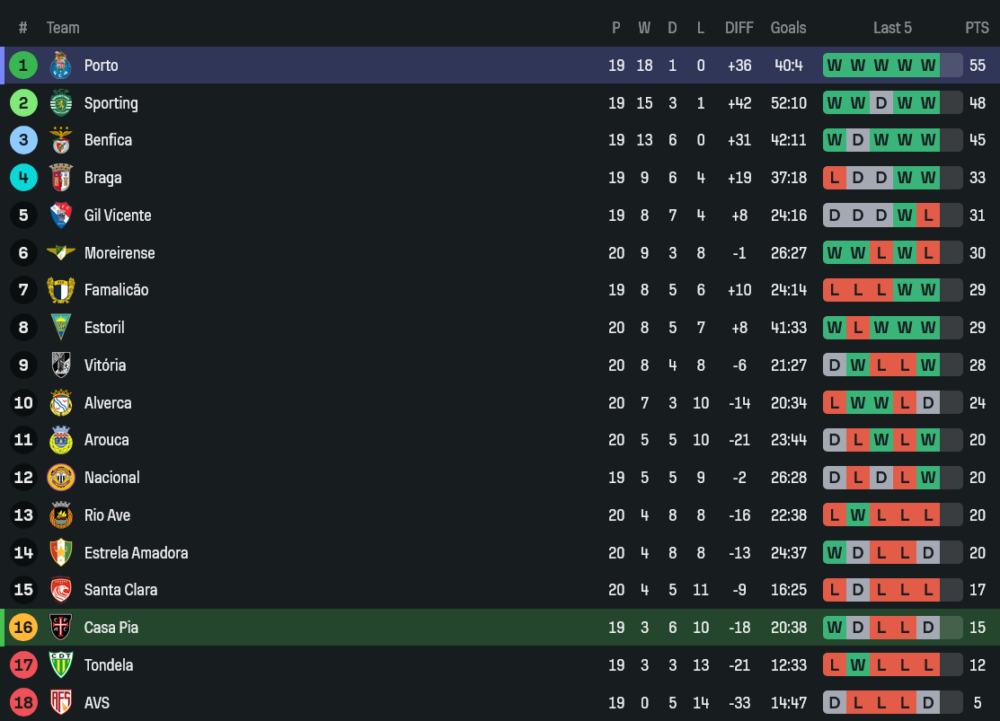Click the Last 5 column header
Image resolution: width=1000 pixels, height=721 pixels.
click(892, 28)
